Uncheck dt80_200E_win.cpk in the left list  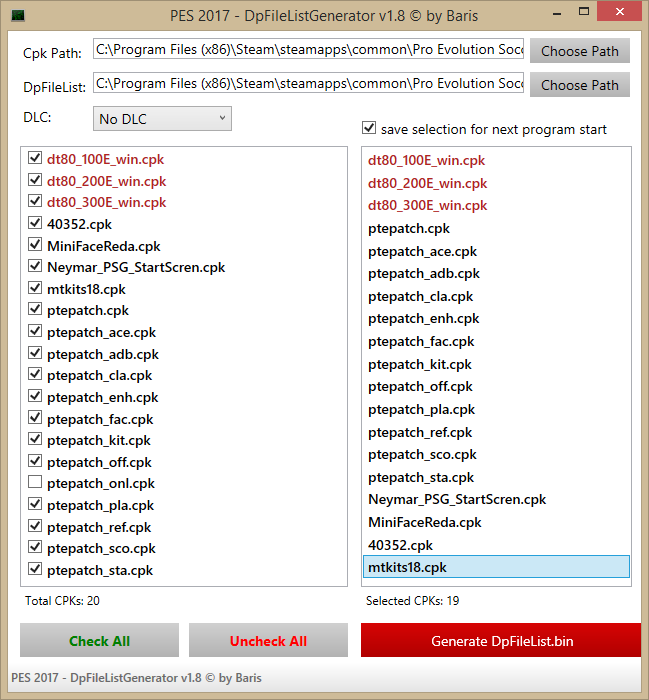coord(35,180)
